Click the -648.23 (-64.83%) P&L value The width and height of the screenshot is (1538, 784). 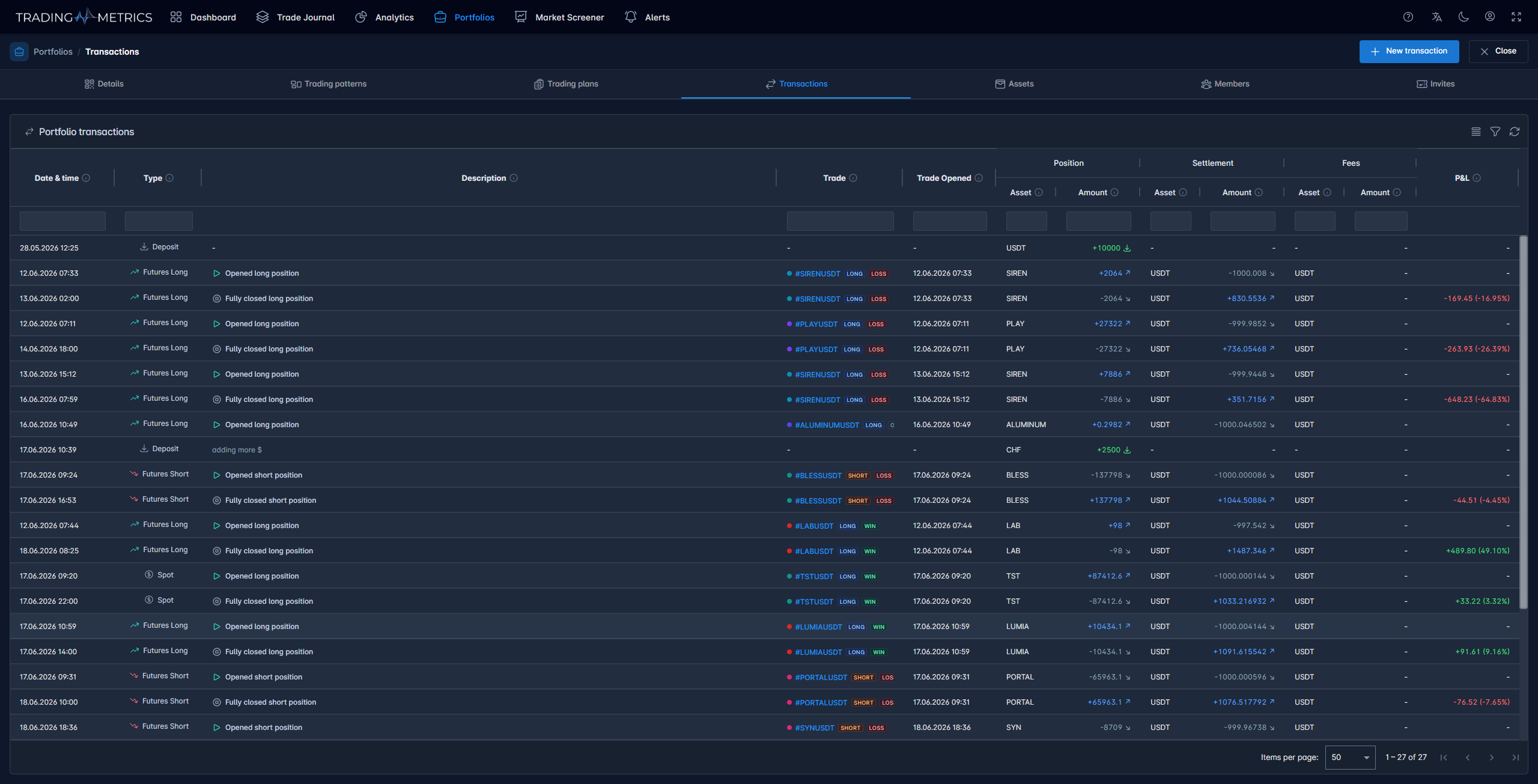click(1477, 400)
